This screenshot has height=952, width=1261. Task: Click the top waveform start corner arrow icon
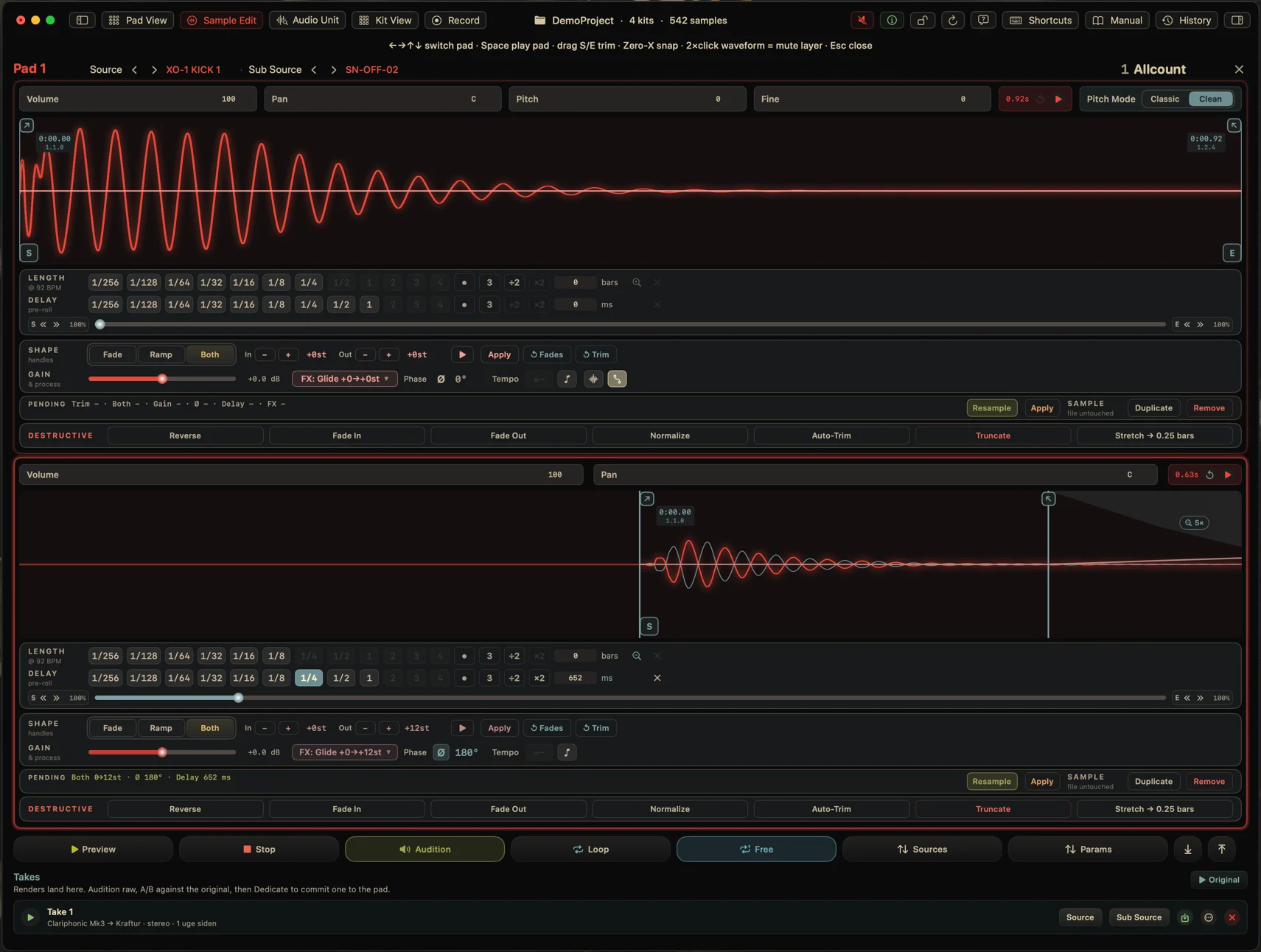point(27,125)
